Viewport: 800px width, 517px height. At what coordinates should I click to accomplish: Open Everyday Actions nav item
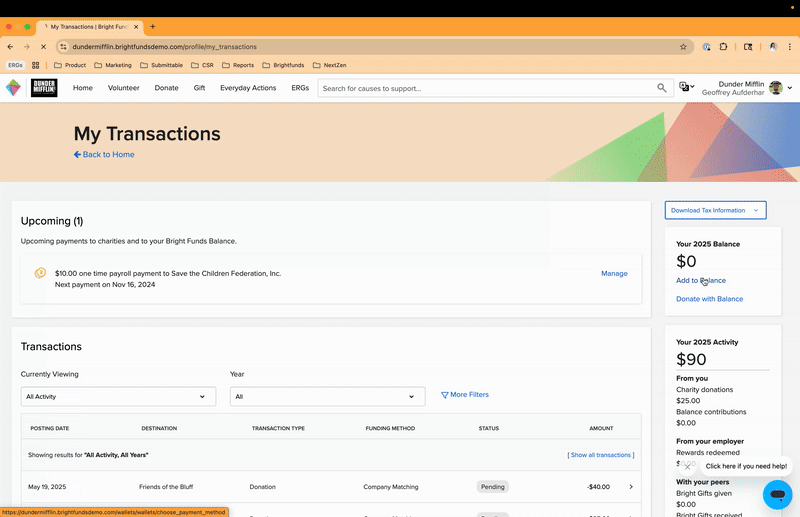click(x=248, y=88)
